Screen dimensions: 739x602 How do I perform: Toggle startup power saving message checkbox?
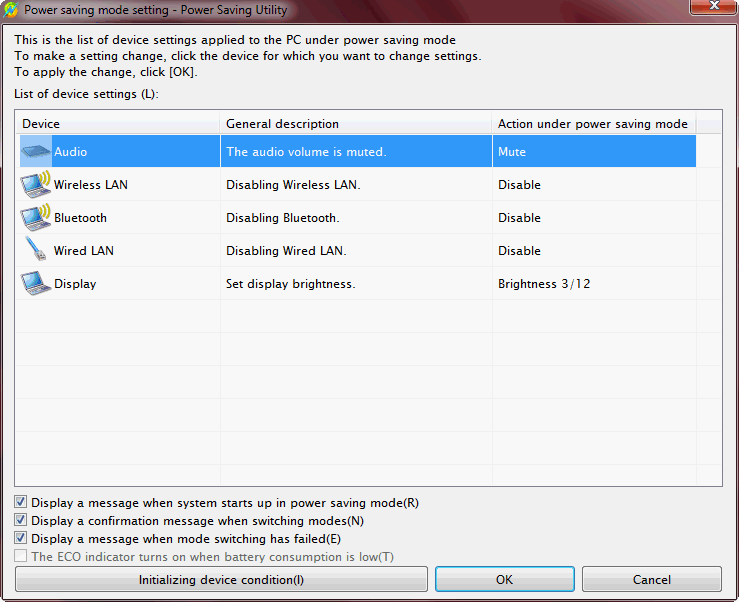click(20, 502)
